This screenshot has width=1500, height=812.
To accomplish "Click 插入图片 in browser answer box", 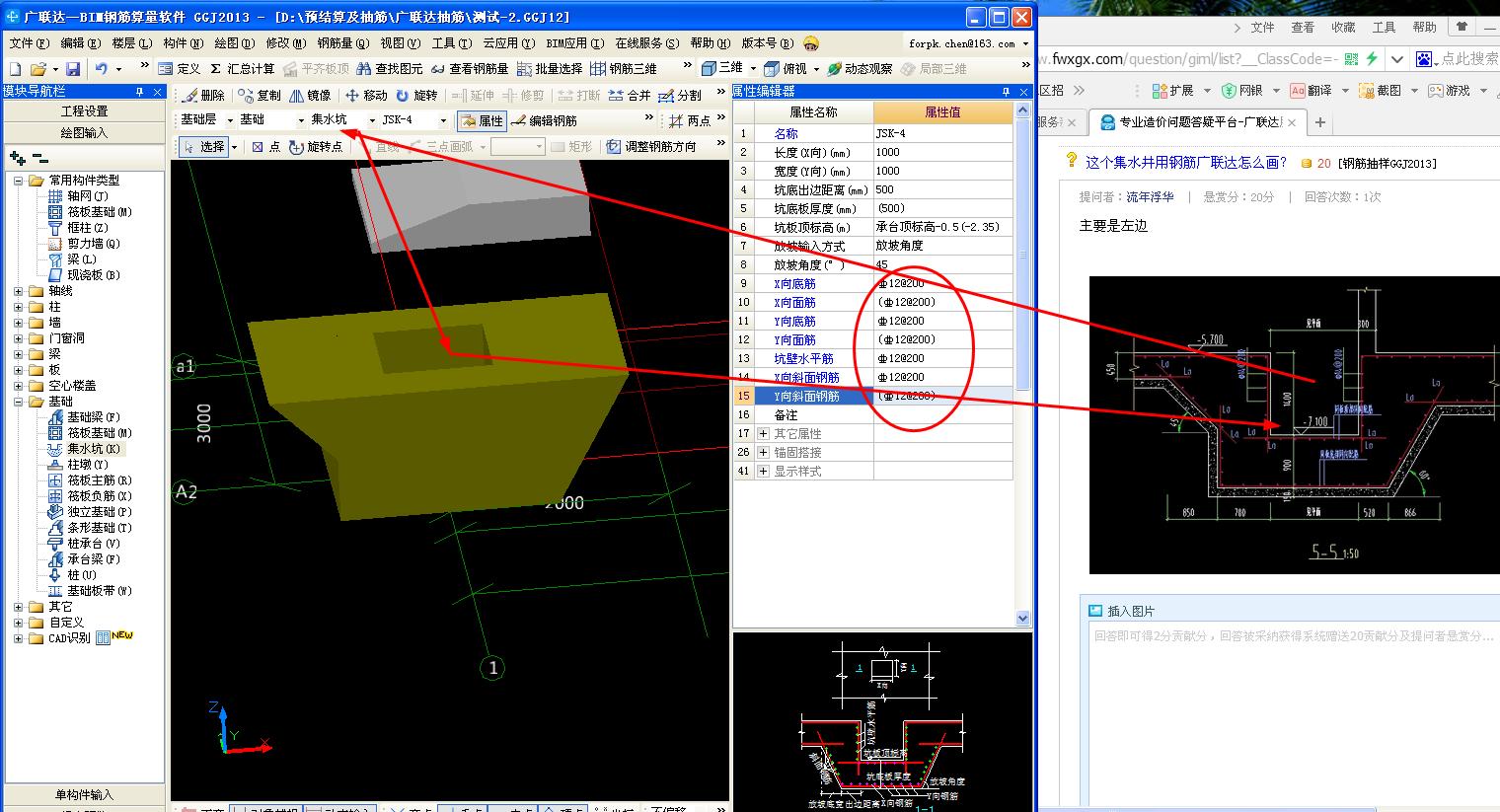I will [1121, 611].
